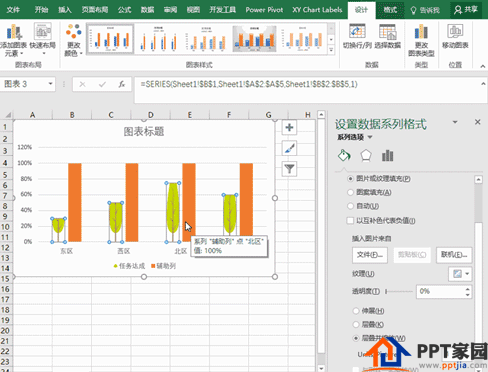
Task: Select Stack and Scale (层叠并缩放) radio
Action: pos(356,338)
